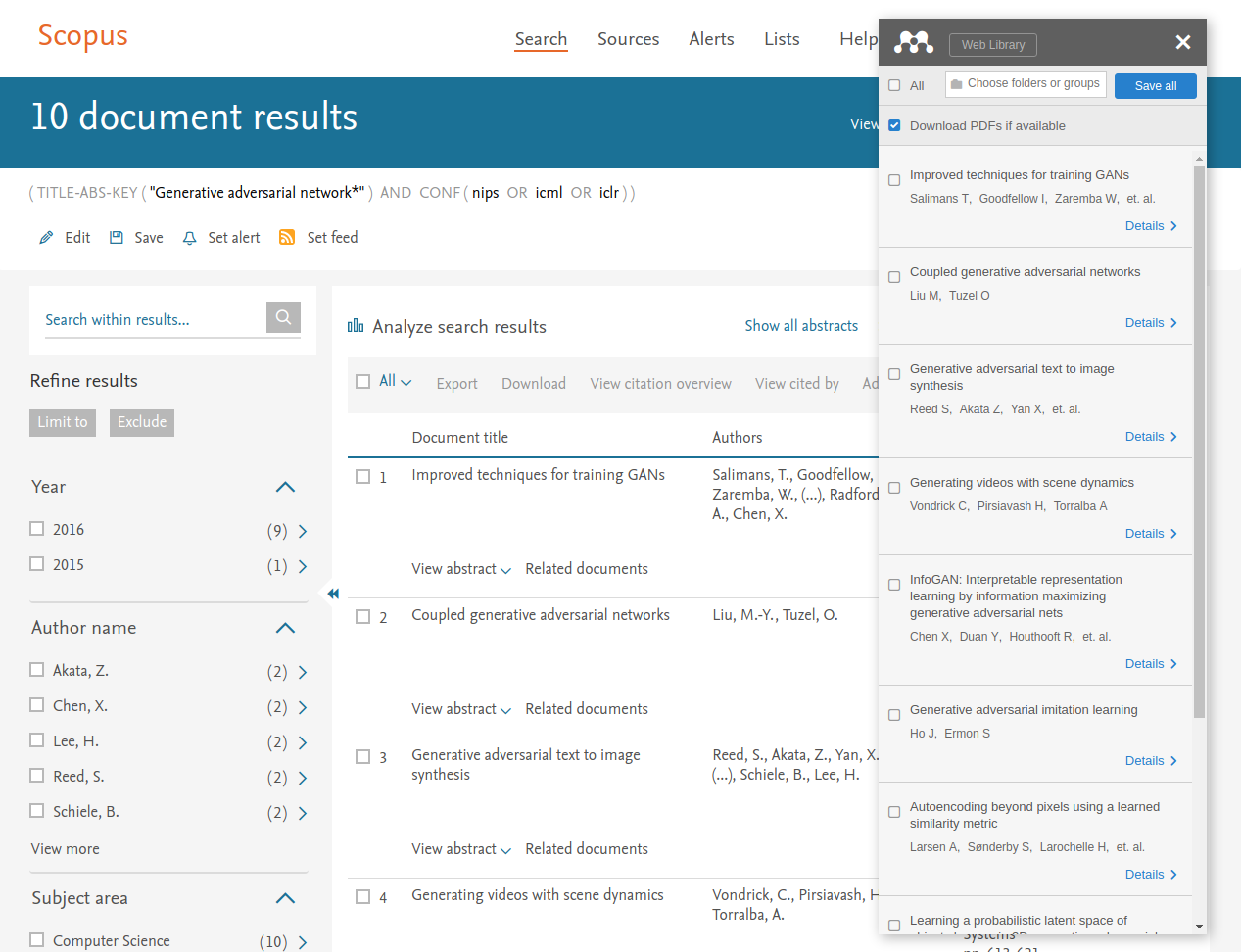This screenshot has width=1241, height=952.
Task: Check the Akata, Z. author filter
Action: (x=37, y=670)
